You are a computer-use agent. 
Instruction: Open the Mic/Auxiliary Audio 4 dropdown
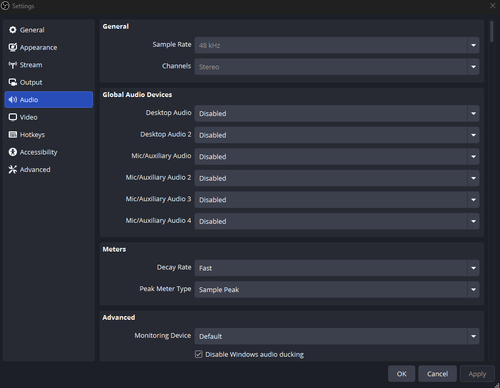(x=337, y=221)
